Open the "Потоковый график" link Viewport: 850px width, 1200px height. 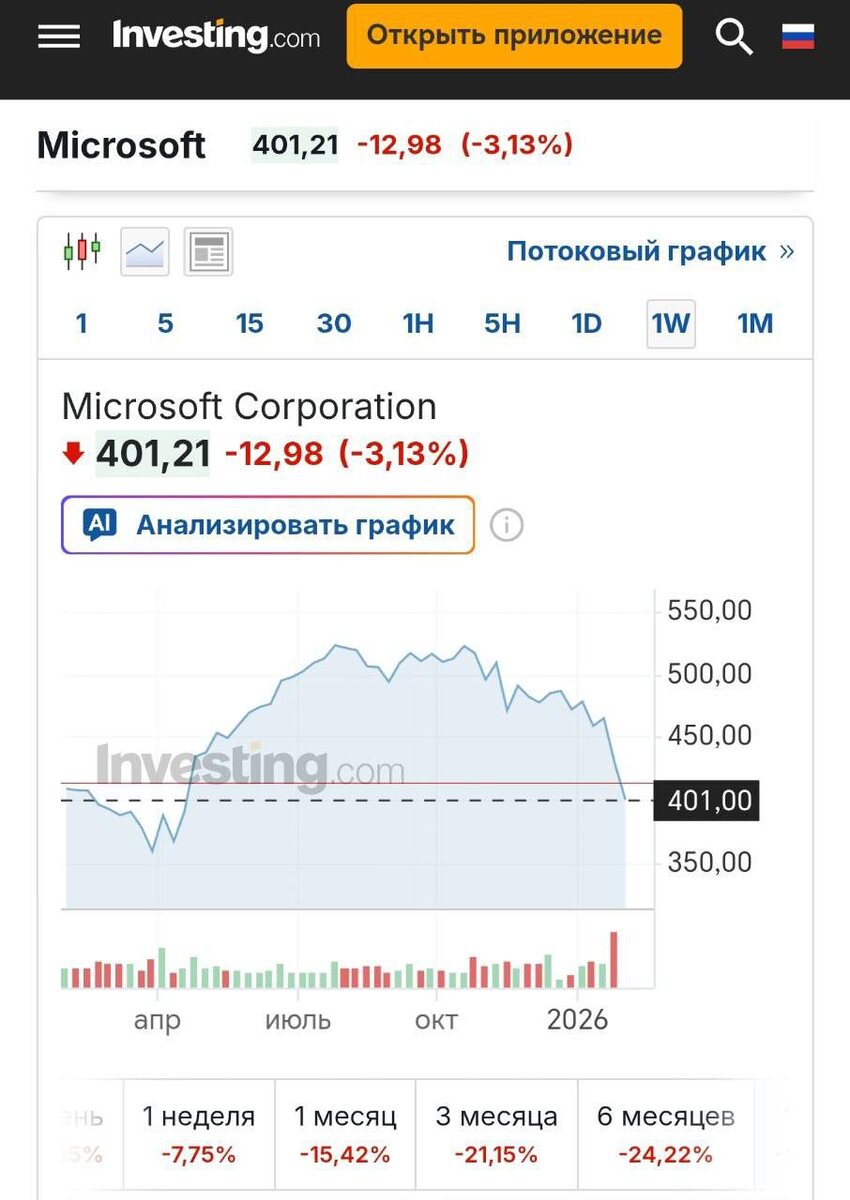(636, 251)
